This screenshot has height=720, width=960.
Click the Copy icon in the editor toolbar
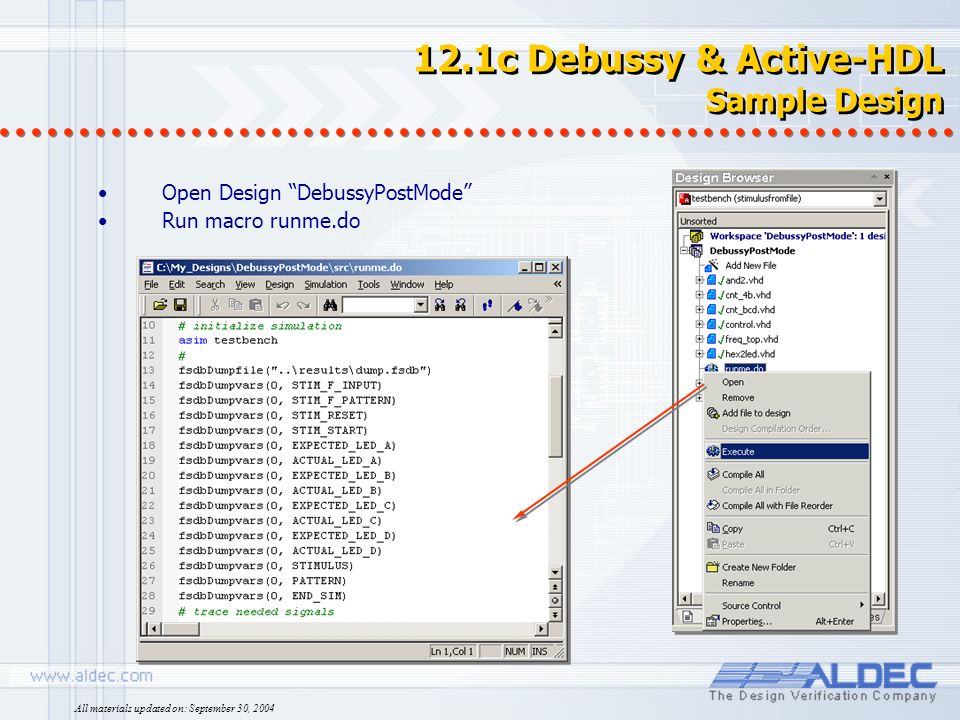(x=235, y=304)
